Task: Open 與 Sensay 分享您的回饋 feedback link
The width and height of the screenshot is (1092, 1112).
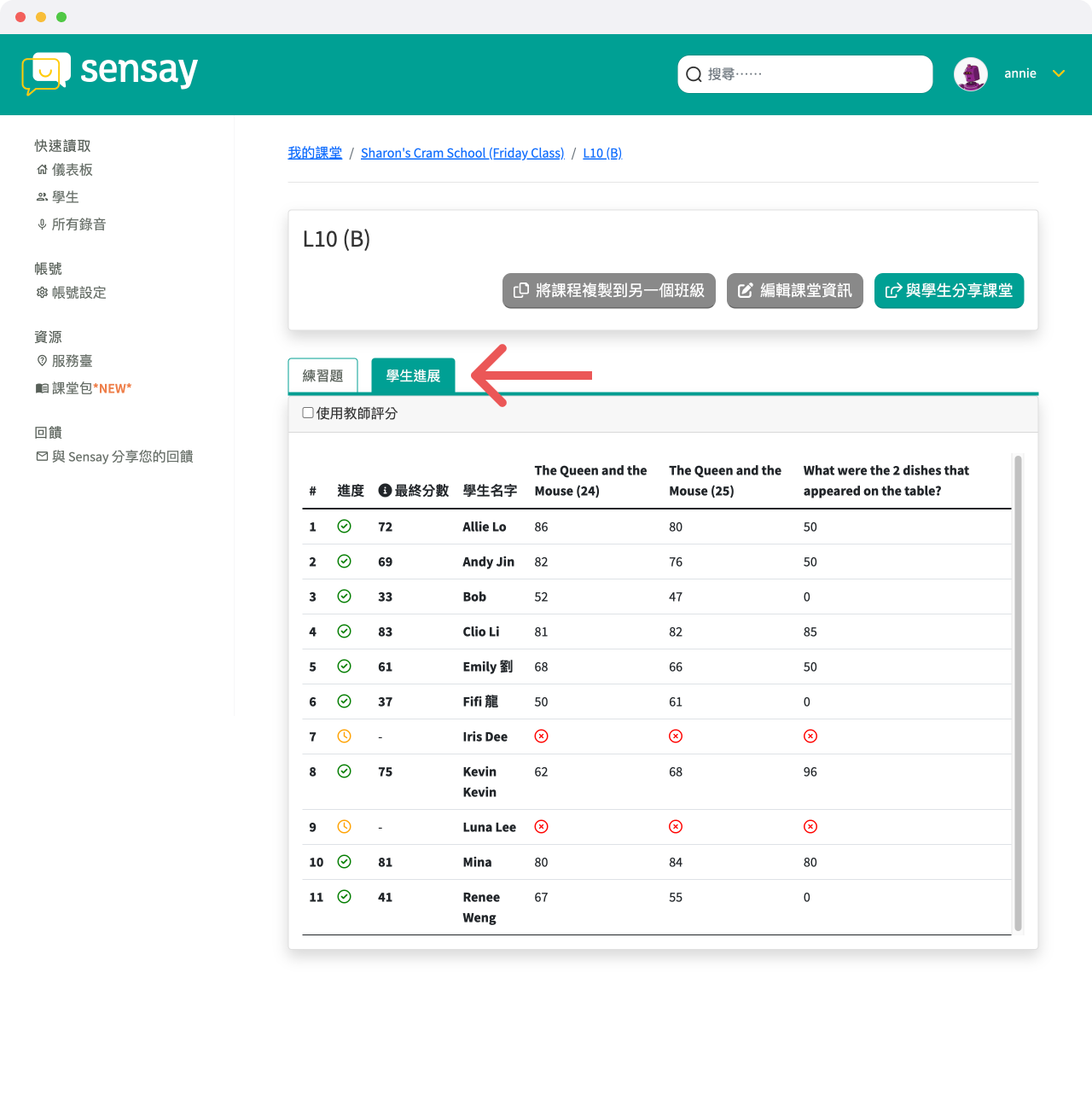Action: click(114, 457)
